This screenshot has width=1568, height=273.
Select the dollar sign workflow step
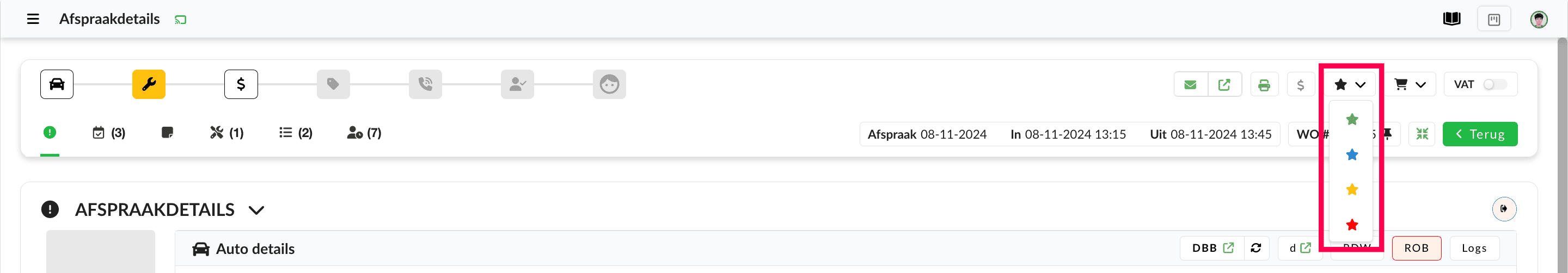click(241, 84)
